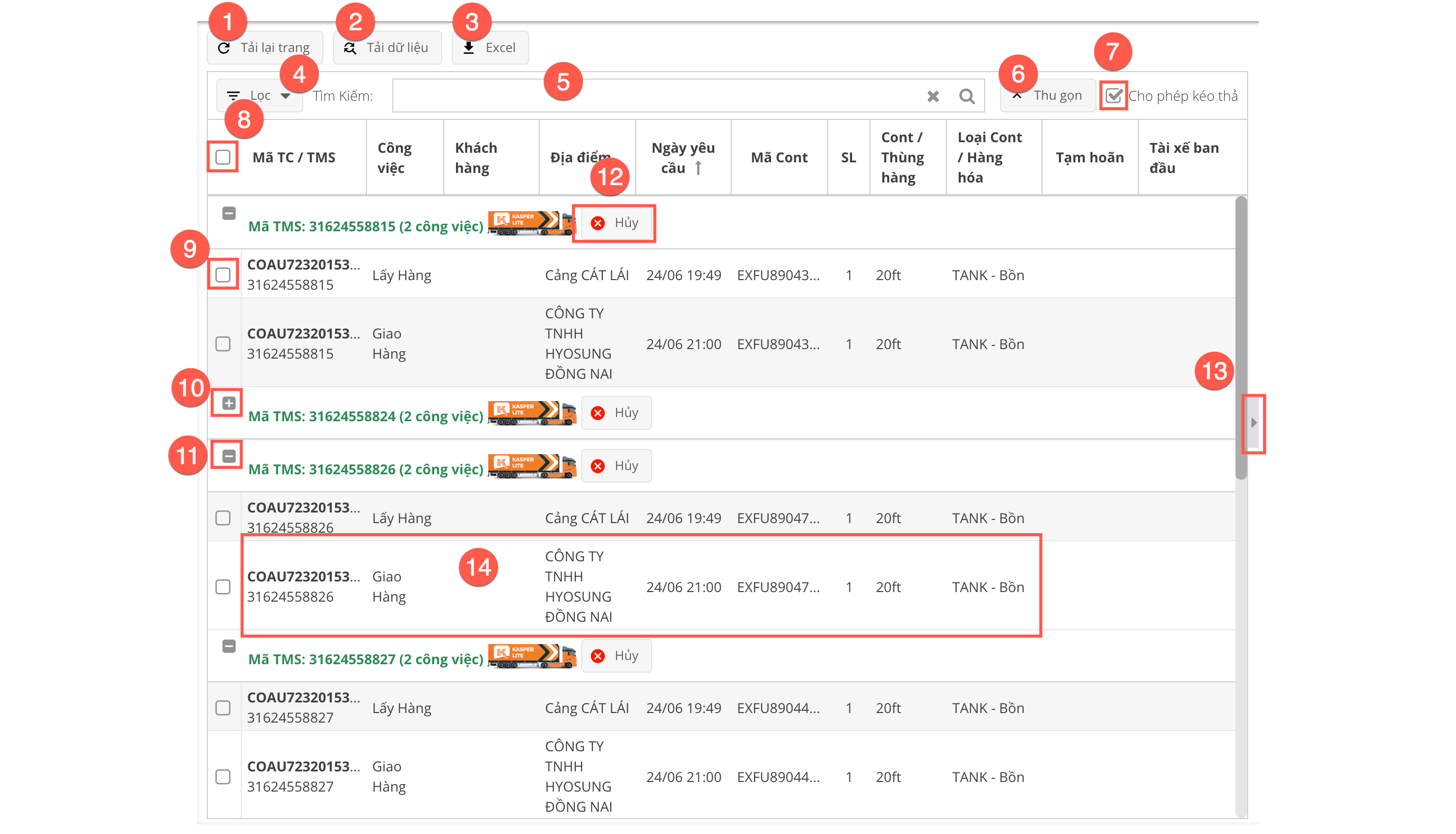Sort by Mã TC / TMS column header
Image resolution: width=1456 pixels, height=834 pixels.
click(x=294, y=158)
